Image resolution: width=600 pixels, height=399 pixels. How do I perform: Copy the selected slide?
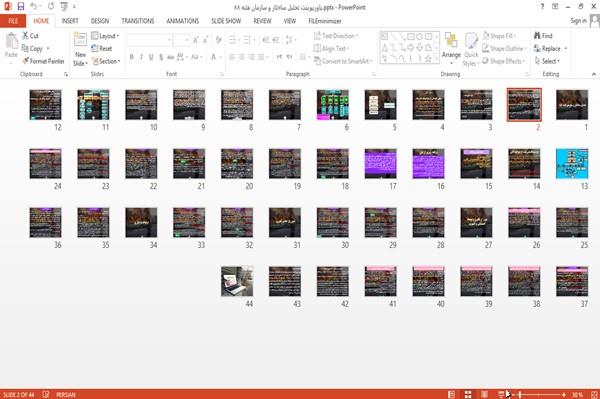point(33,49)
